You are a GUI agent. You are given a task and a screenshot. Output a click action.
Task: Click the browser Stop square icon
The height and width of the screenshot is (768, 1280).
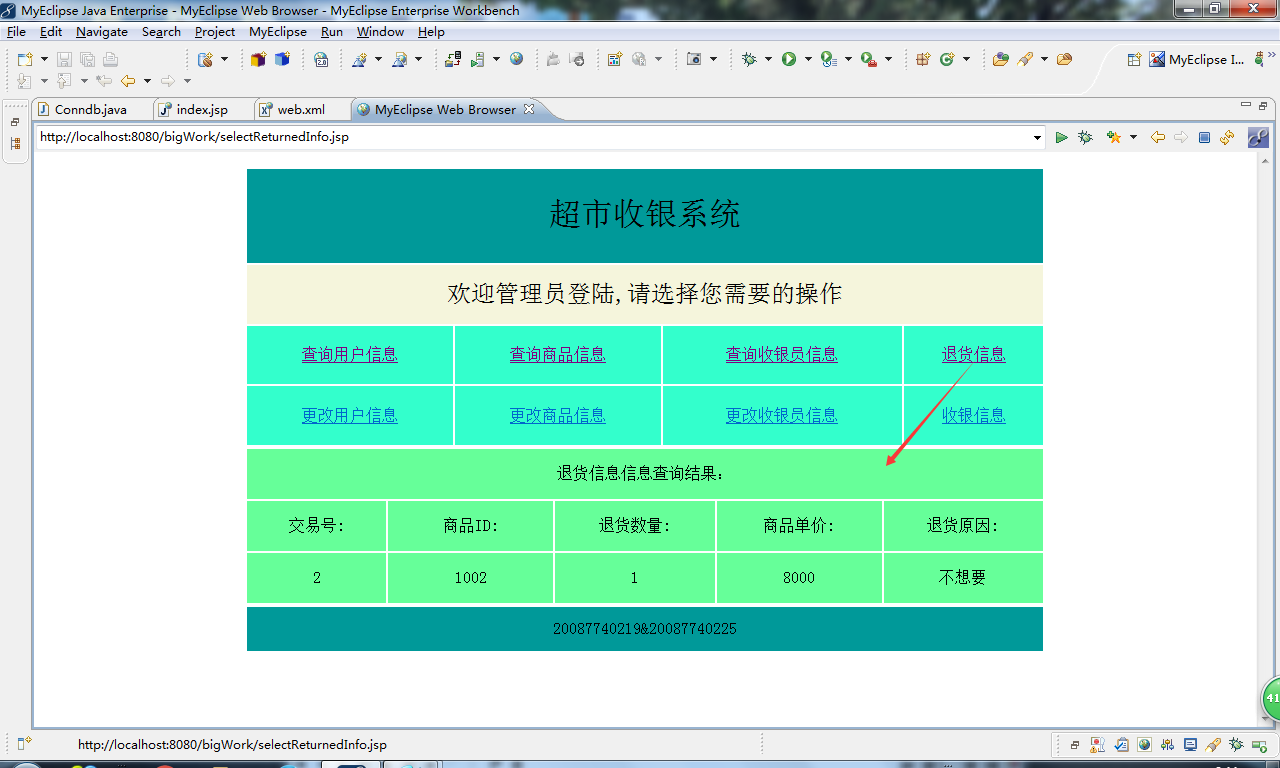click(x=1204, y=137)
